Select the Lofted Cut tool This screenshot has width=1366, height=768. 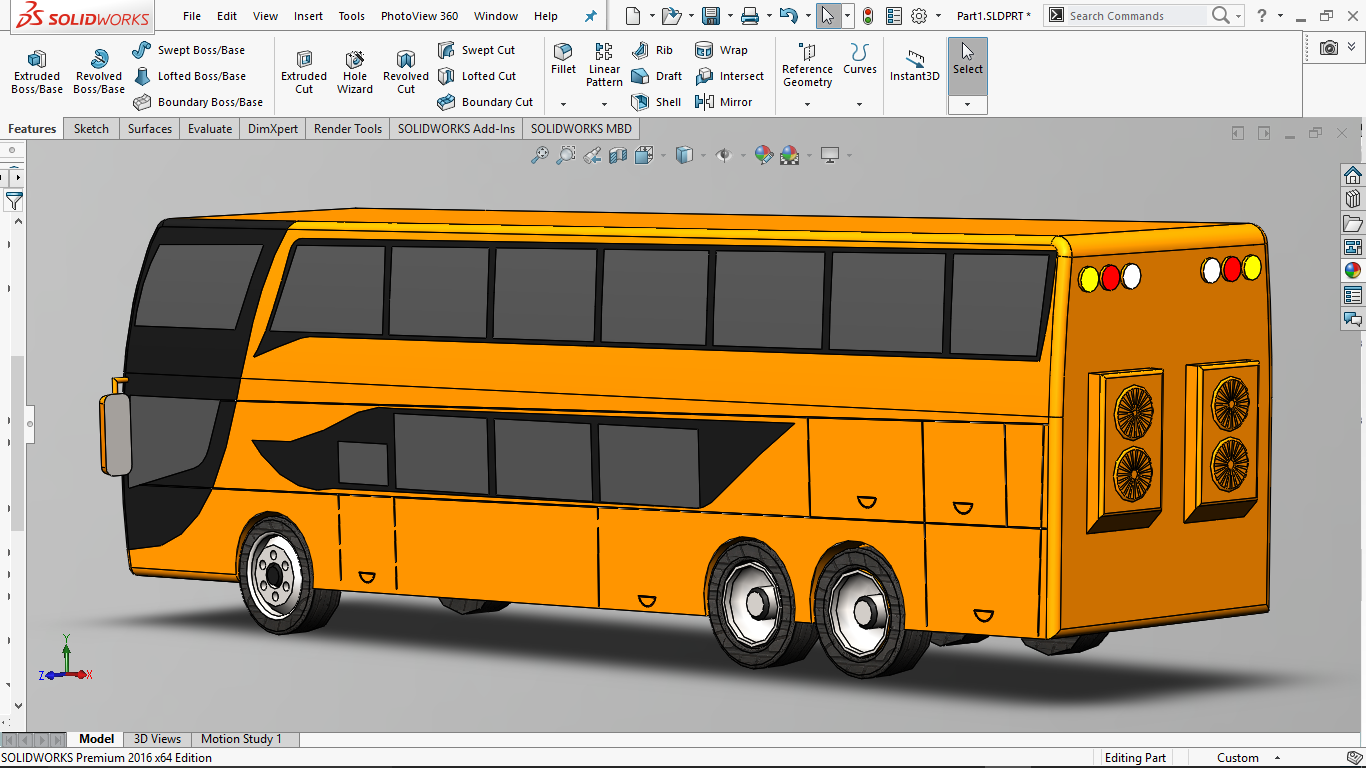pos(476,76)
